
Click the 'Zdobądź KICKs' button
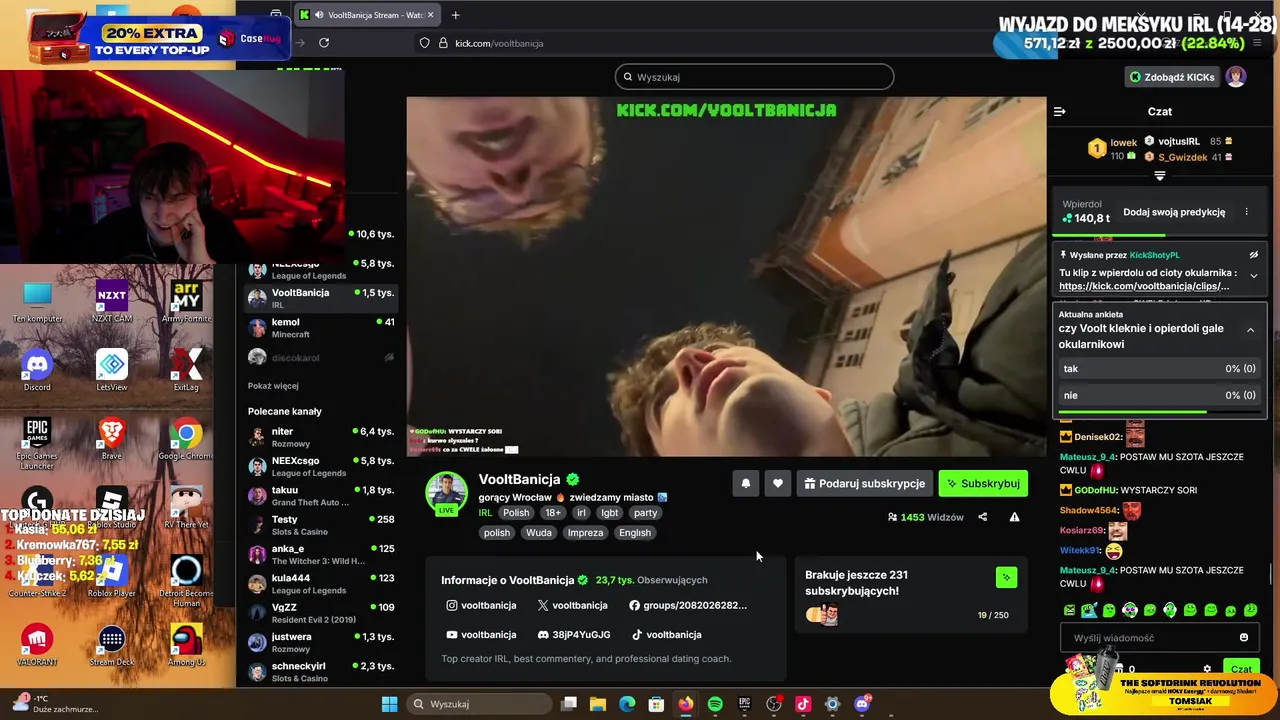coord(1172,77)
